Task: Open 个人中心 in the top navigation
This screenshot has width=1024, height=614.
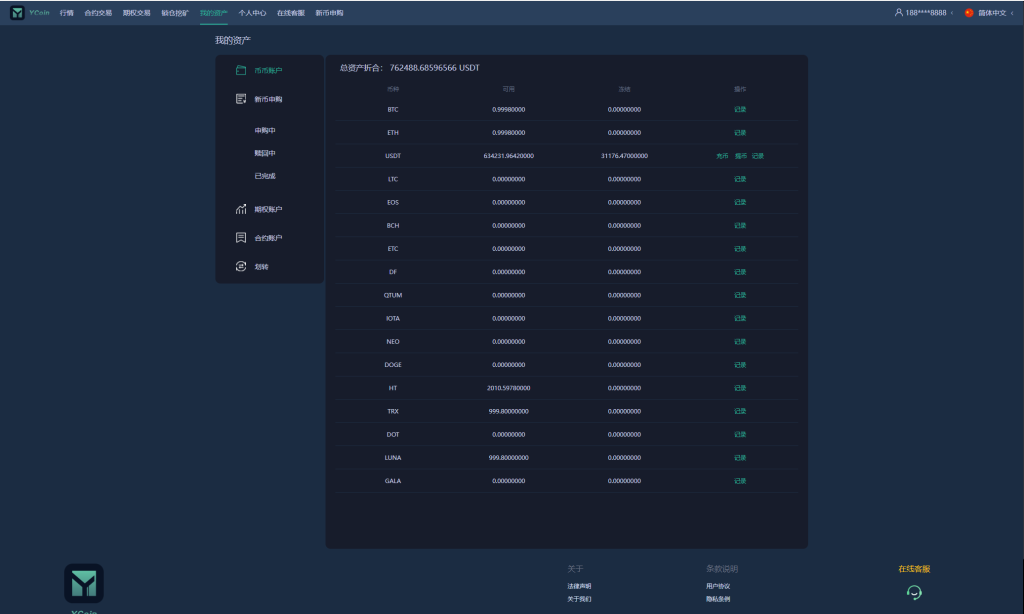Action: tap(252, 13)
